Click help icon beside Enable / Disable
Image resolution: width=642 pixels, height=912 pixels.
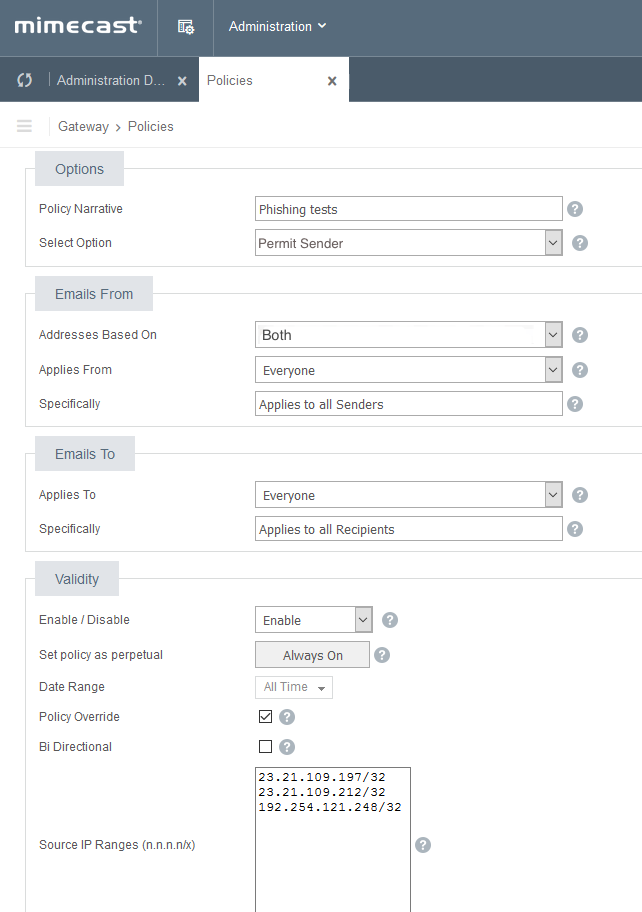point(389,620)
